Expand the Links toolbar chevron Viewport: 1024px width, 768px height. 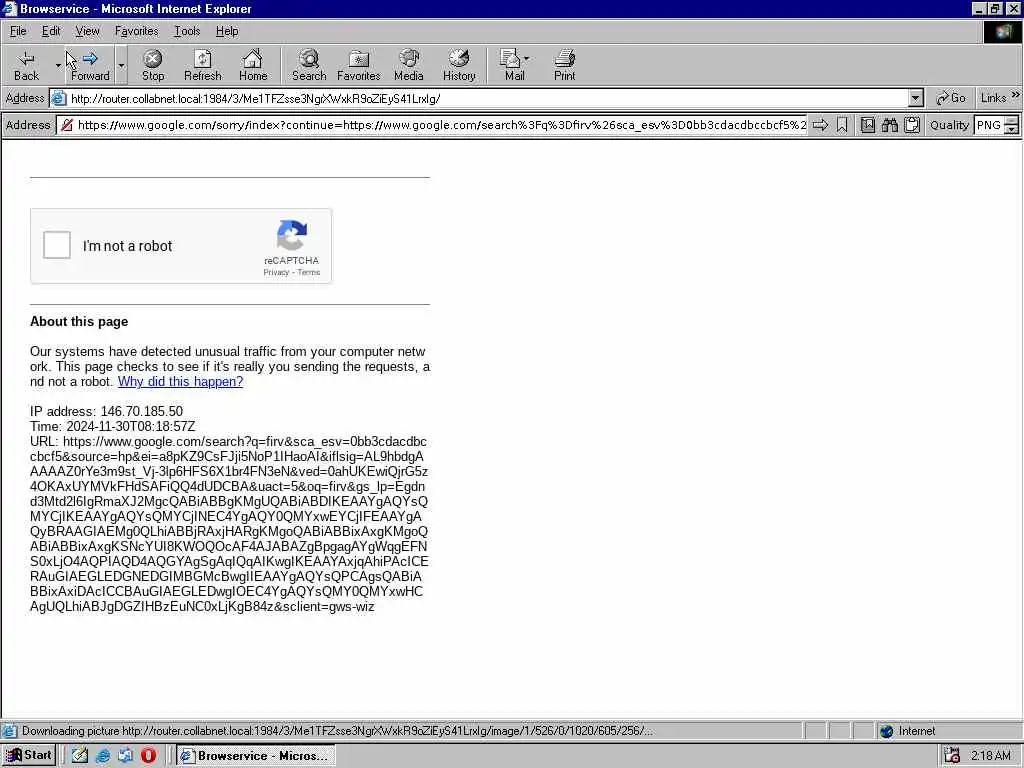[1016, 95]
